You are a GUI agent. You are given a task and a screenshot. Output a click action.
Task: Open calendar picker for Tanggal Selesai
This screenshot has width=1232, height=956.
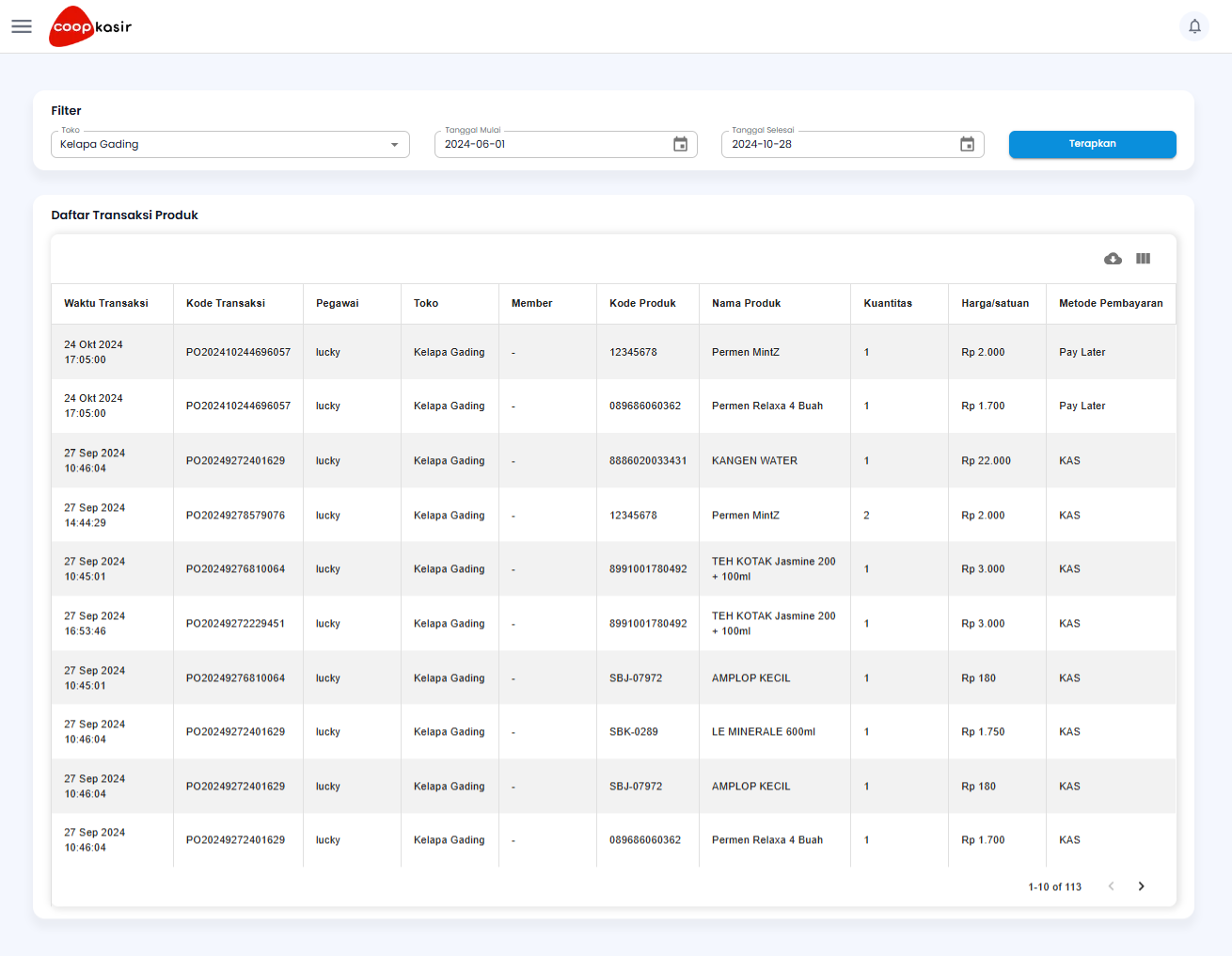tap(967, 144)
